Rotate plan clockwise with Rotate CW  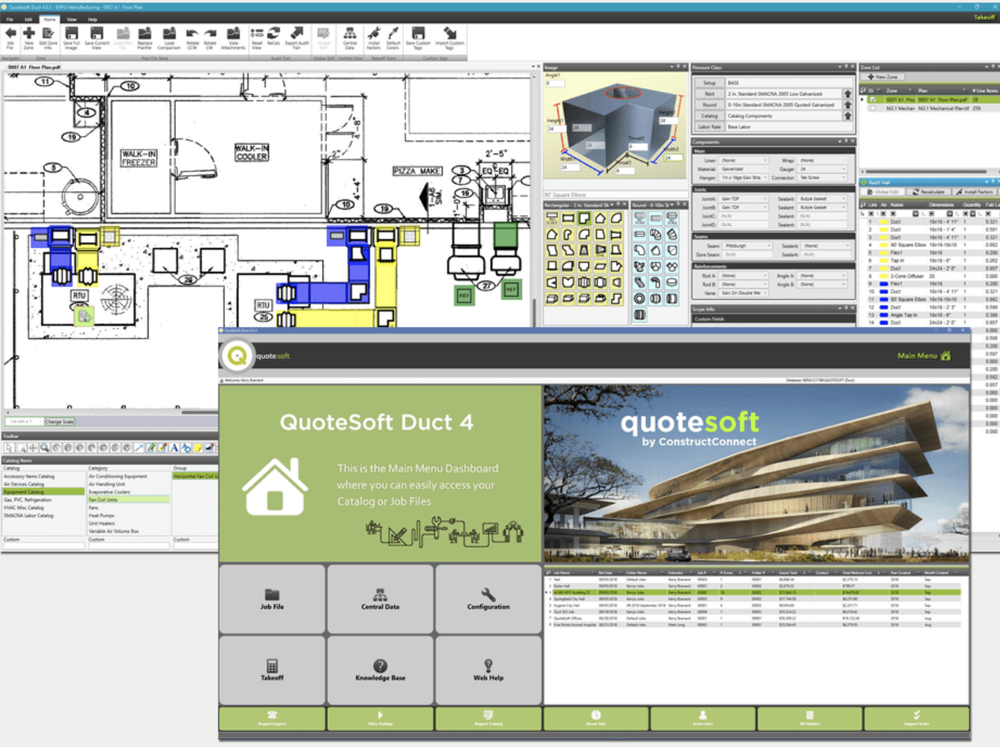pos(209,38)
